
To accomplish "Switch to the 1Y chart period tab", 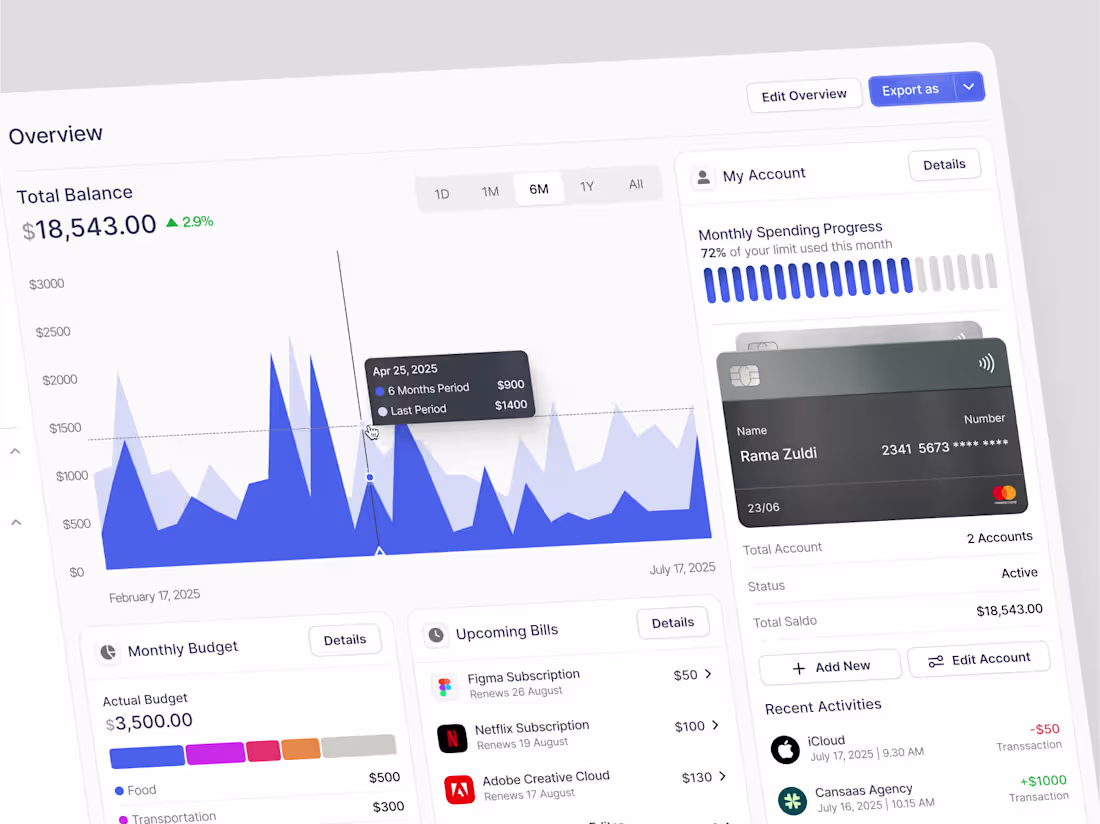I will coord(587,186).
